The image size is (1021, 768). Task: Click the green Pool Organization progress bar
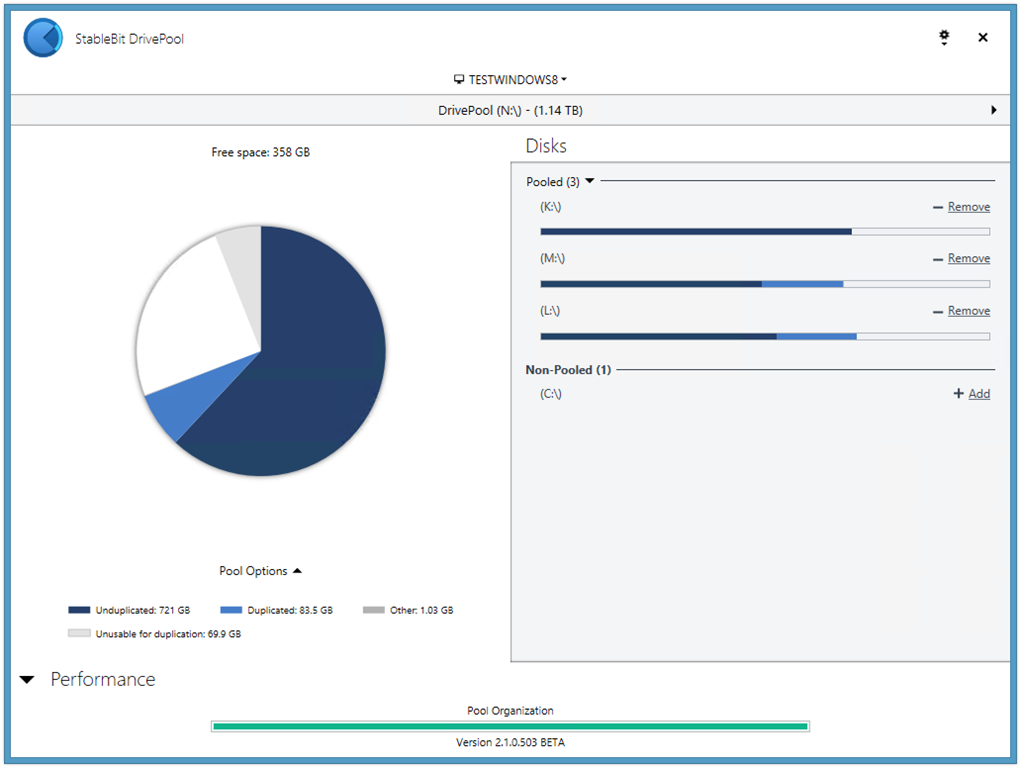(510, 726)
